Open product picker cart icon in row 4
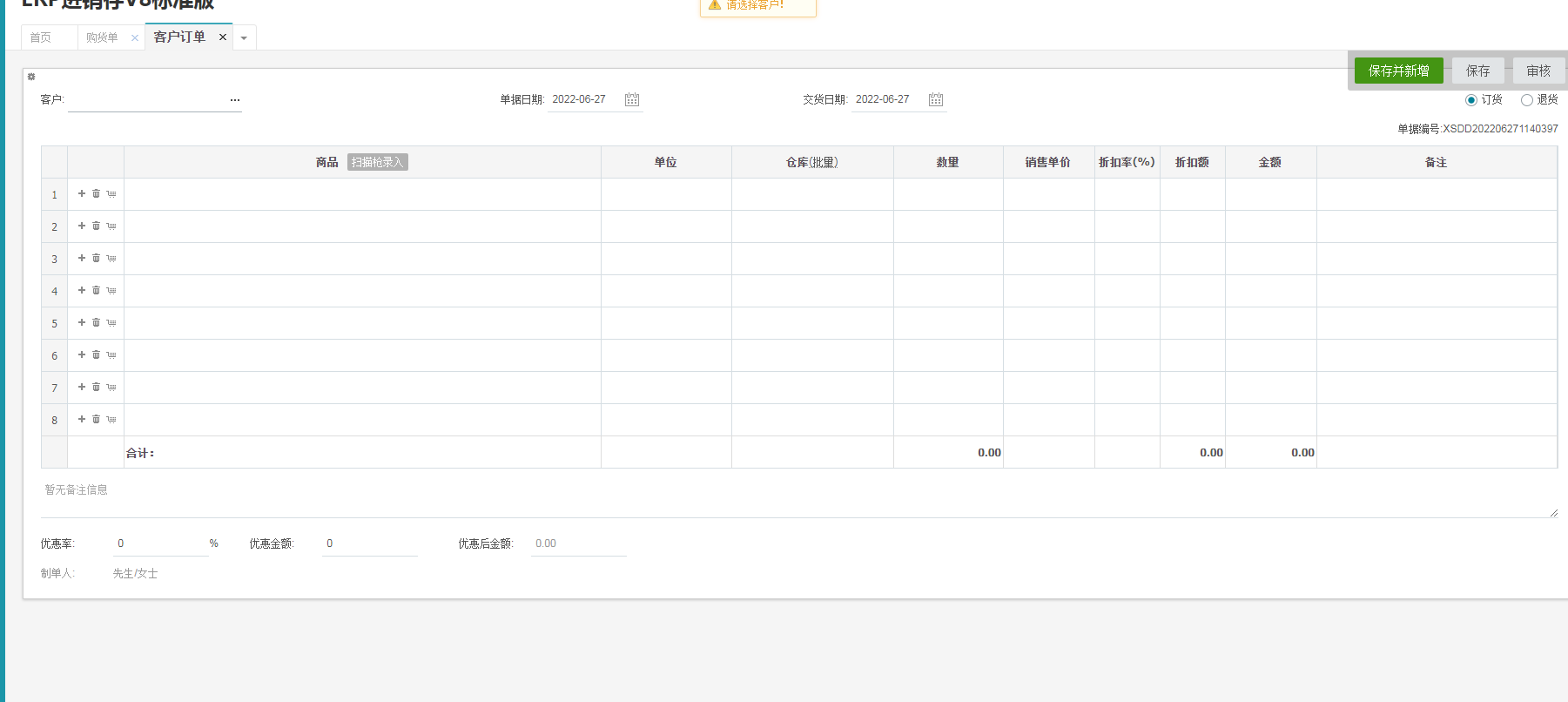1568x702 pixels. tap(111, 290)
